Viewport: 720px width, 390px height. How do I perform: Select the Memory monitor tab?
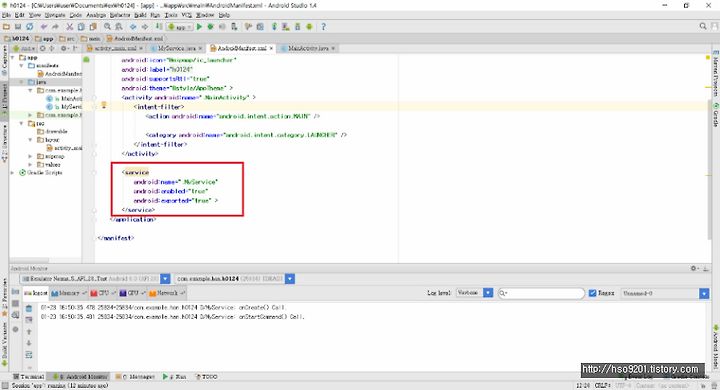point(69,293)
